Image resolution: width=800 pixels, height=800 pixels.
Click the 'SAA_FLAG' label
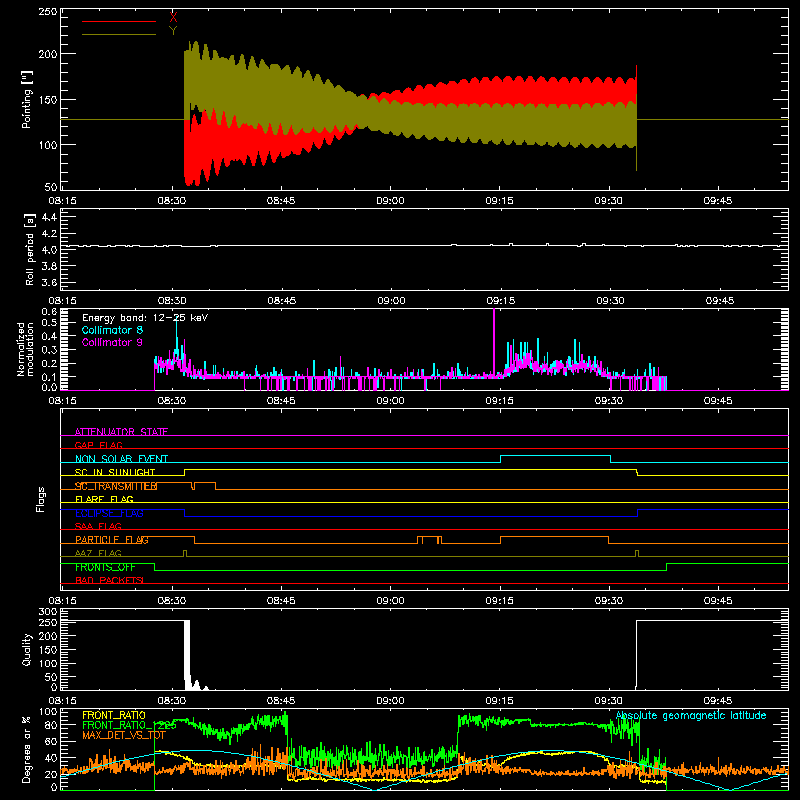pos(98,526)
